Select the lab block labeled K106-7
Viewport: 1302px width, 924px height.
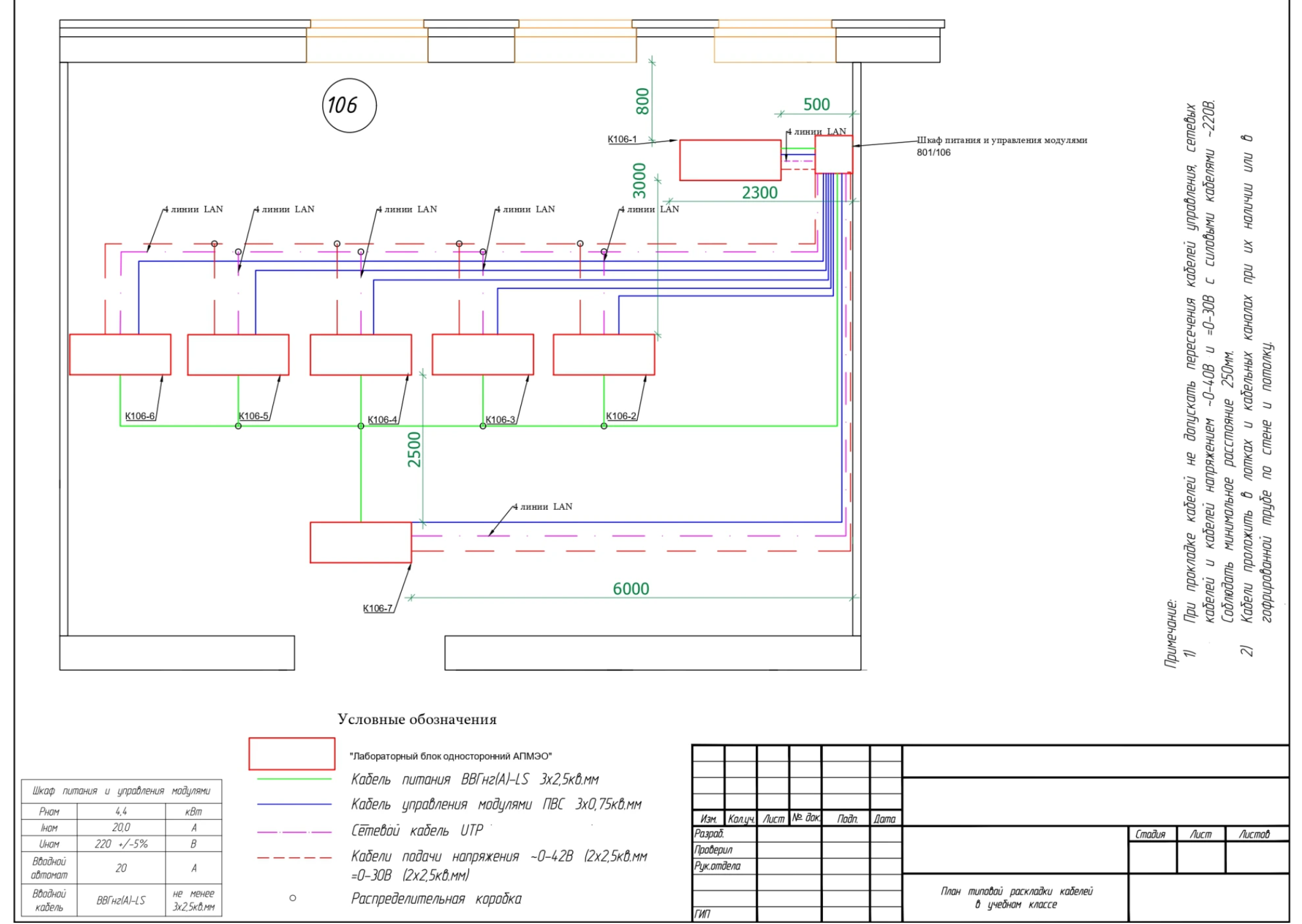click(360, 542)
